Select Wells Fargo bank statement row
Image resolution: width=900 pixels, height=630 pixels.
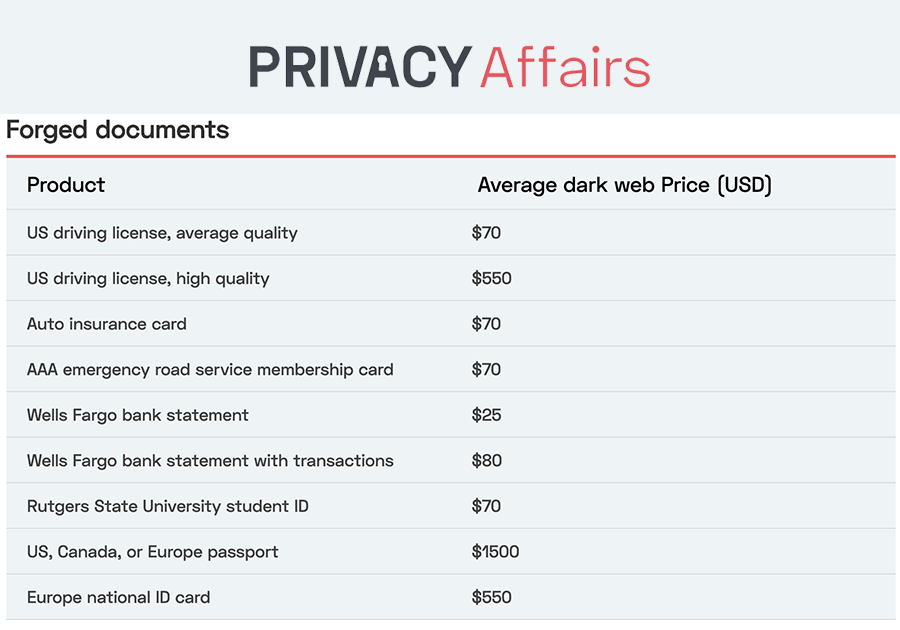[x=138, y=415]
